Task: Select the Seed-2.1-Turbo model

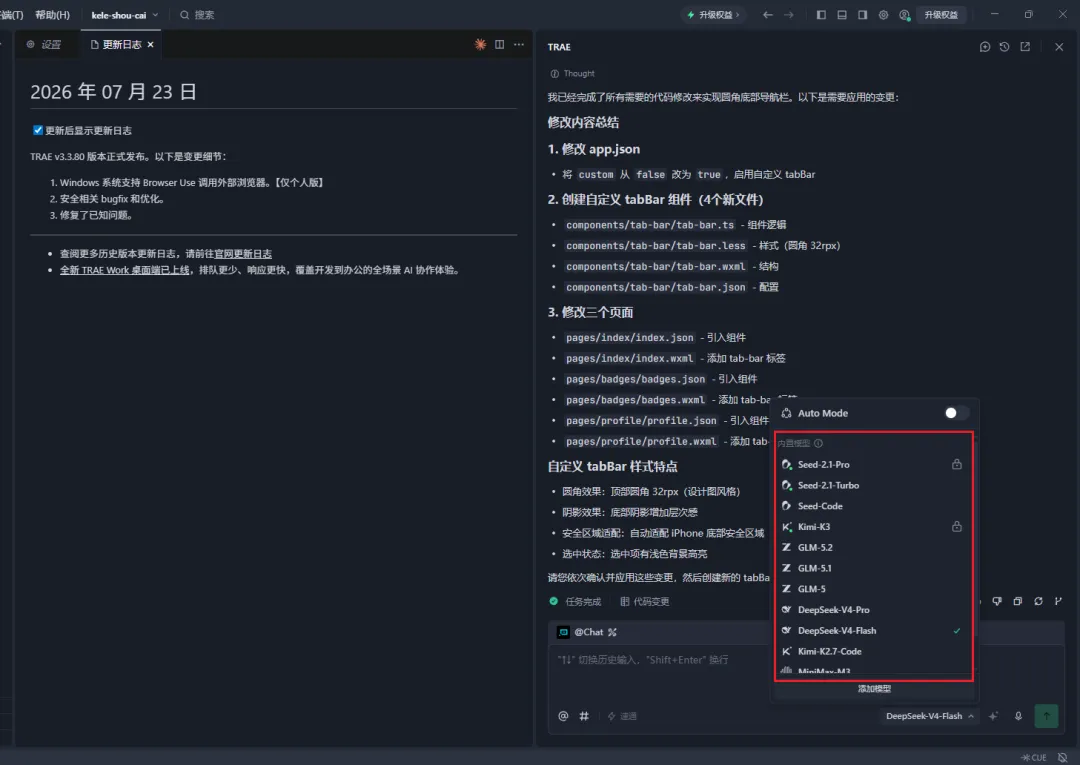Action: pos(873,485)
